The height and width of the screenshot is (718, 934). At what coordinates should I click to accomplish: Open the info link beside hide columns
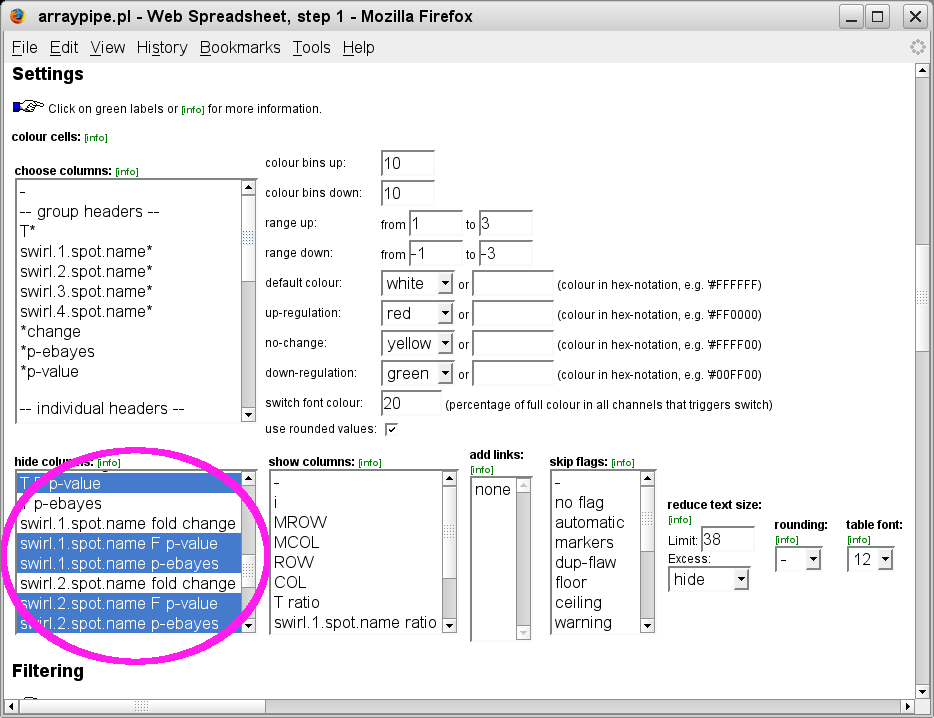[x=109, y=463]
